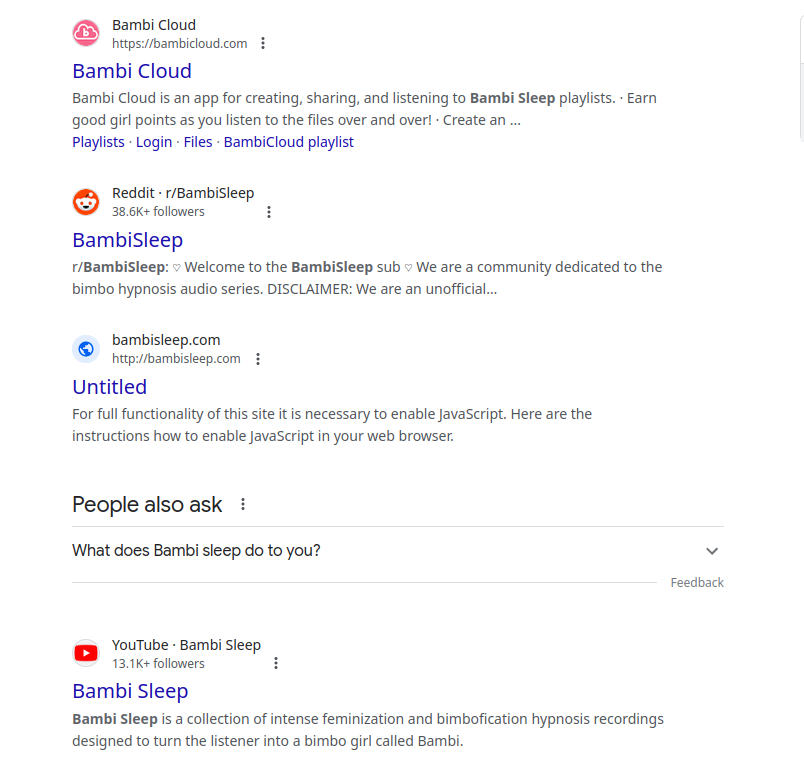The height and width of the screenshot is (776, 804).
Task: Go to the Login sitelink
Action: [x=154, y=142]
